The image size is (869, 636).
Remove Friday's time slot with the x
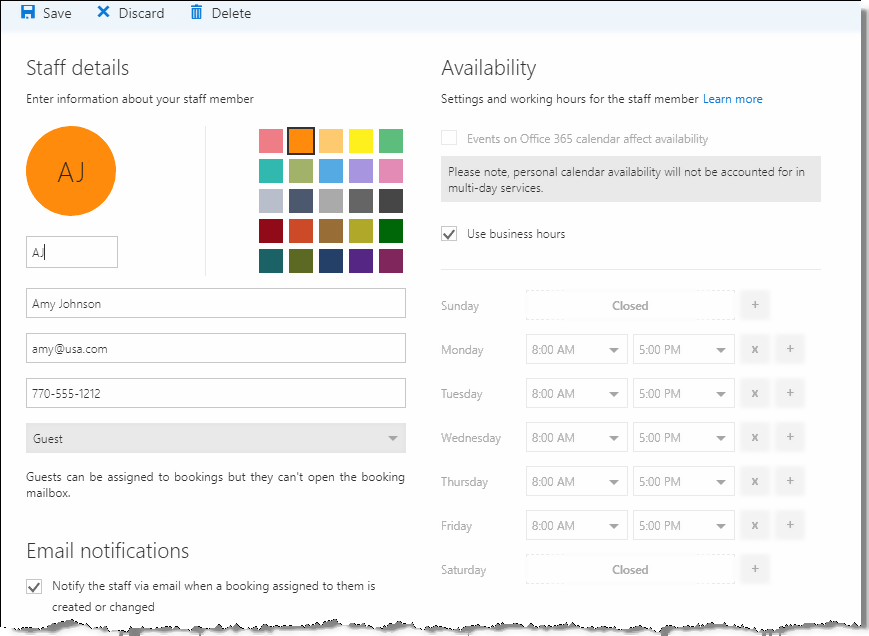click(754, 525)
